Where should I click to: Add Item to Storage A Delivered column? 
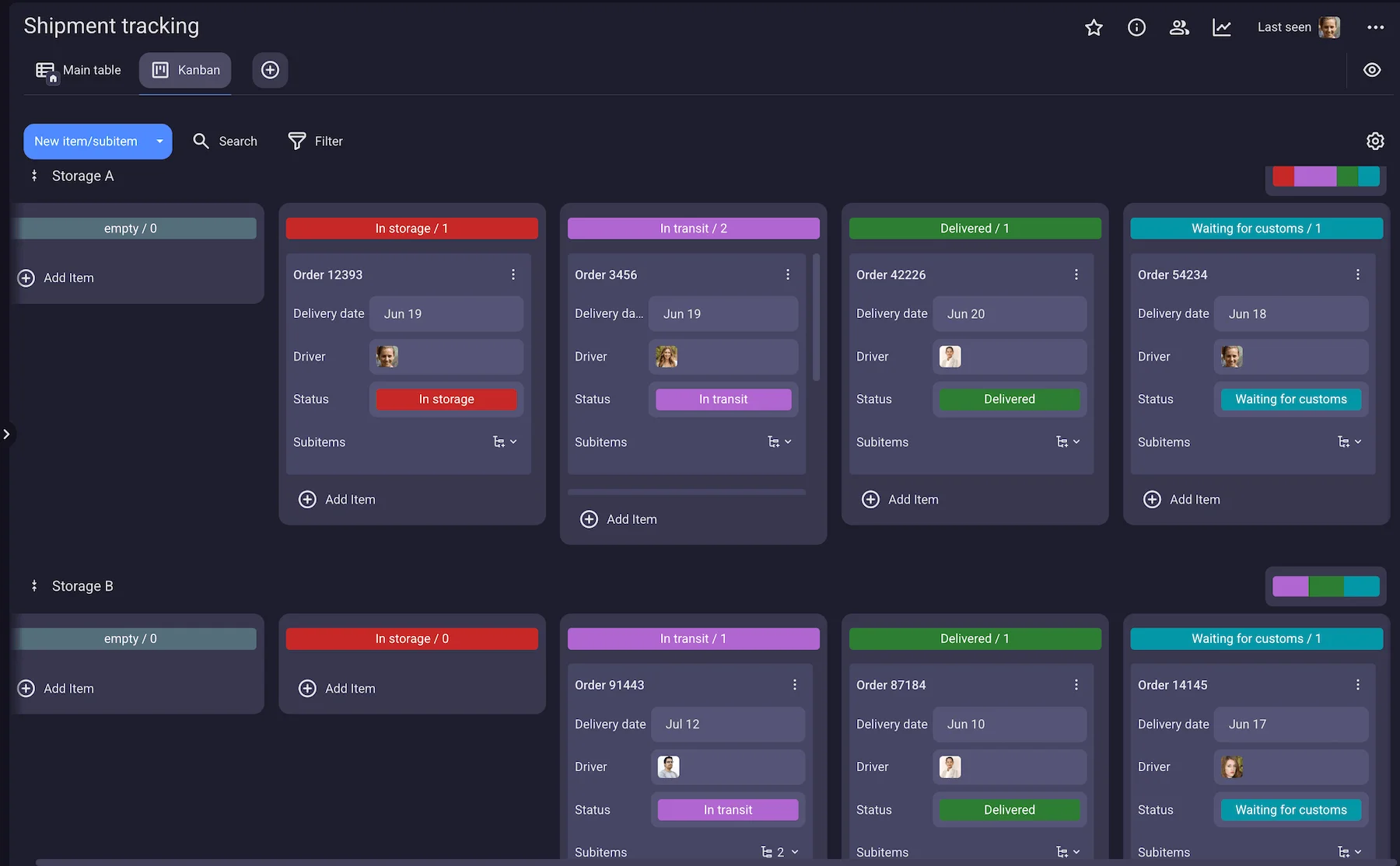(901, 500)
